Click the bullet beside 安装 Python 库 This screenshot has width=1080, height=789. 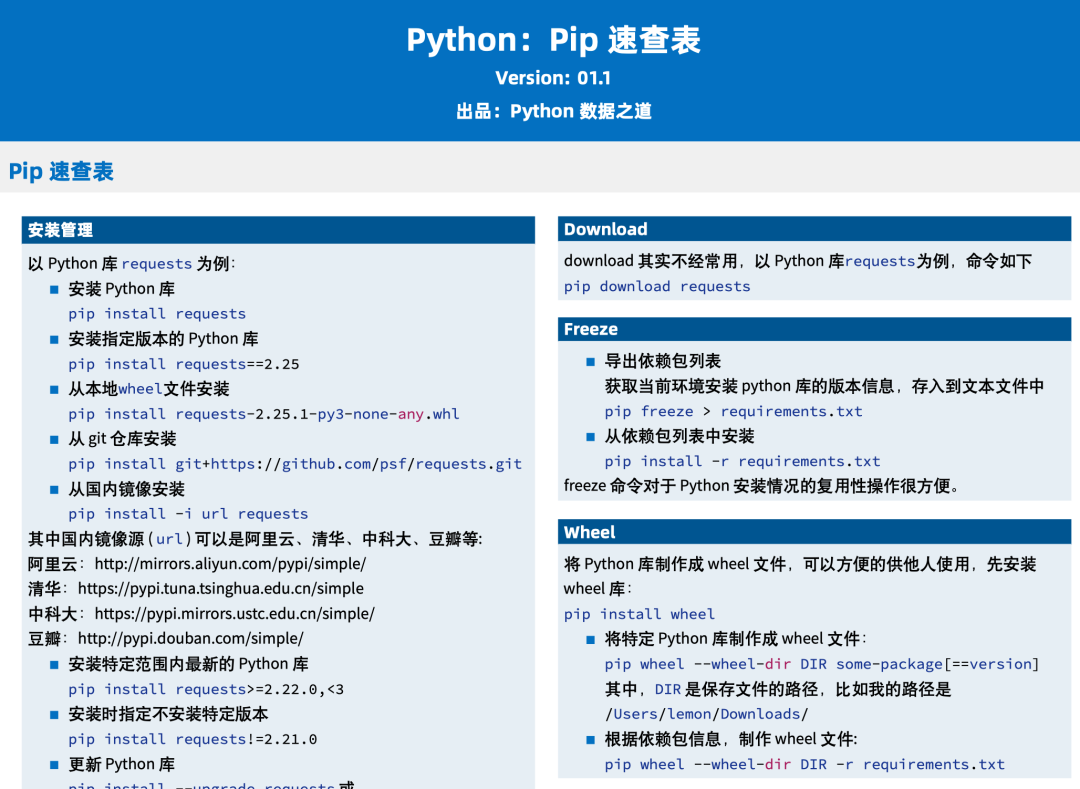point(53,289)
